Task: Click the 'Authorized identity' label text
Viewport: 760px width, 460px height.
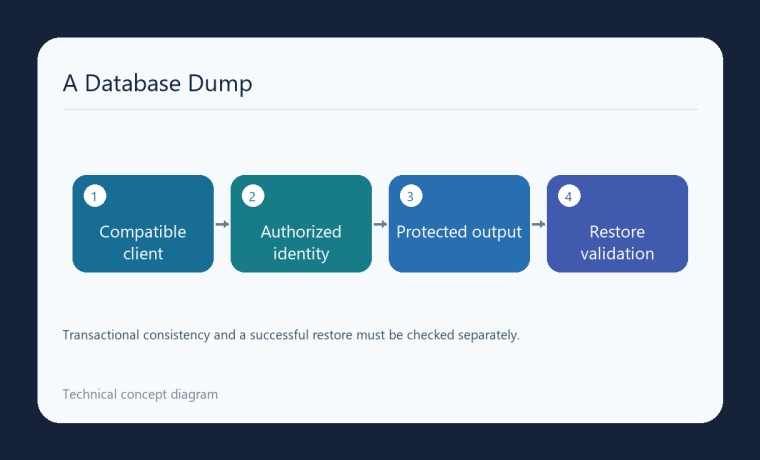Action: pos(301,242)
